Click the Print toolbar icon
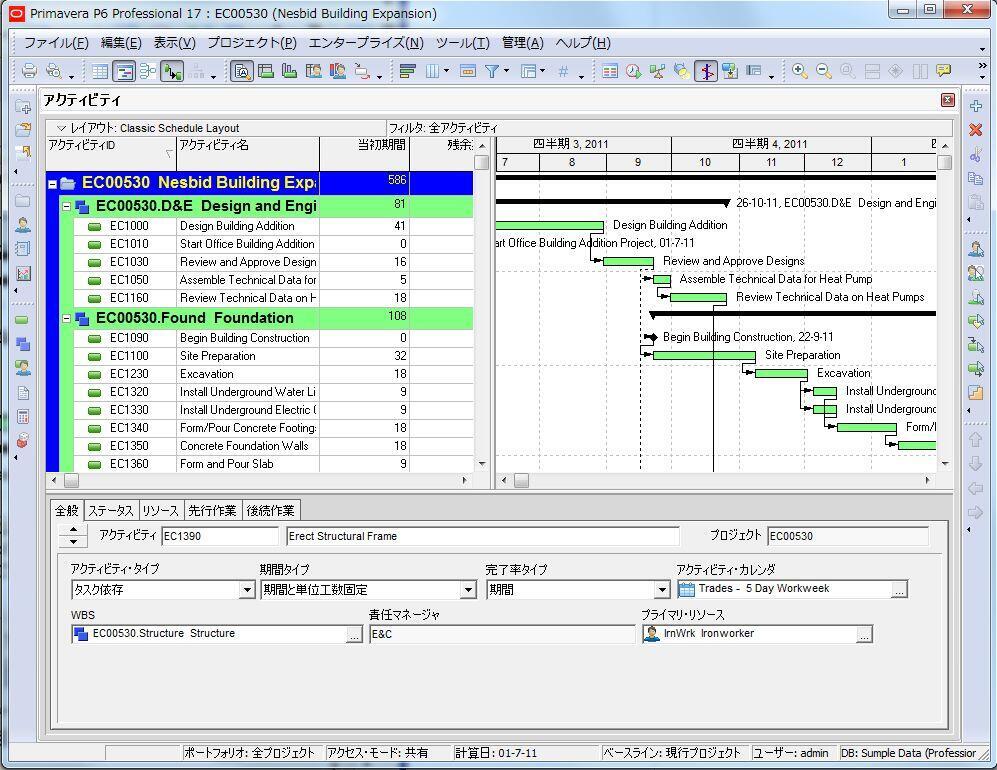Screen dimensions: 997x770 [29, 71]
